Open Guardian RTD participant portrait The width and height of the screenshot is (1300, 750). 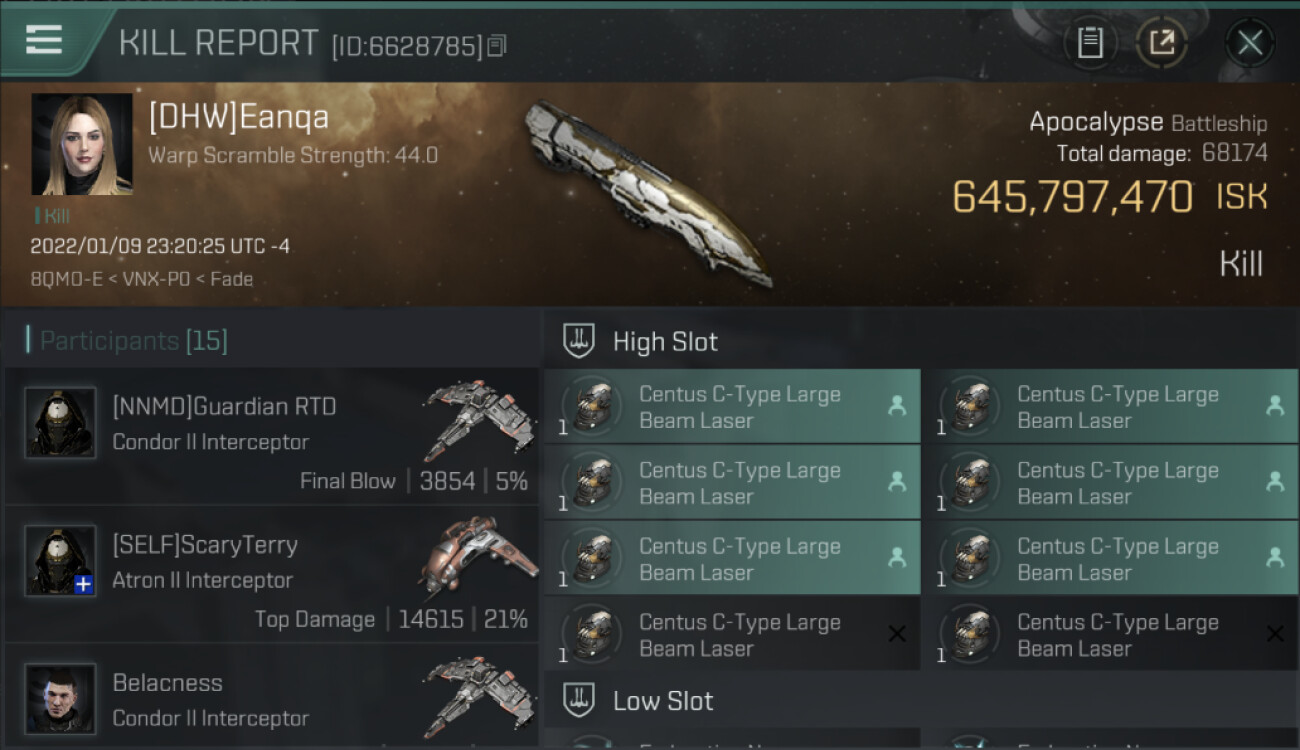click(60, 423)
